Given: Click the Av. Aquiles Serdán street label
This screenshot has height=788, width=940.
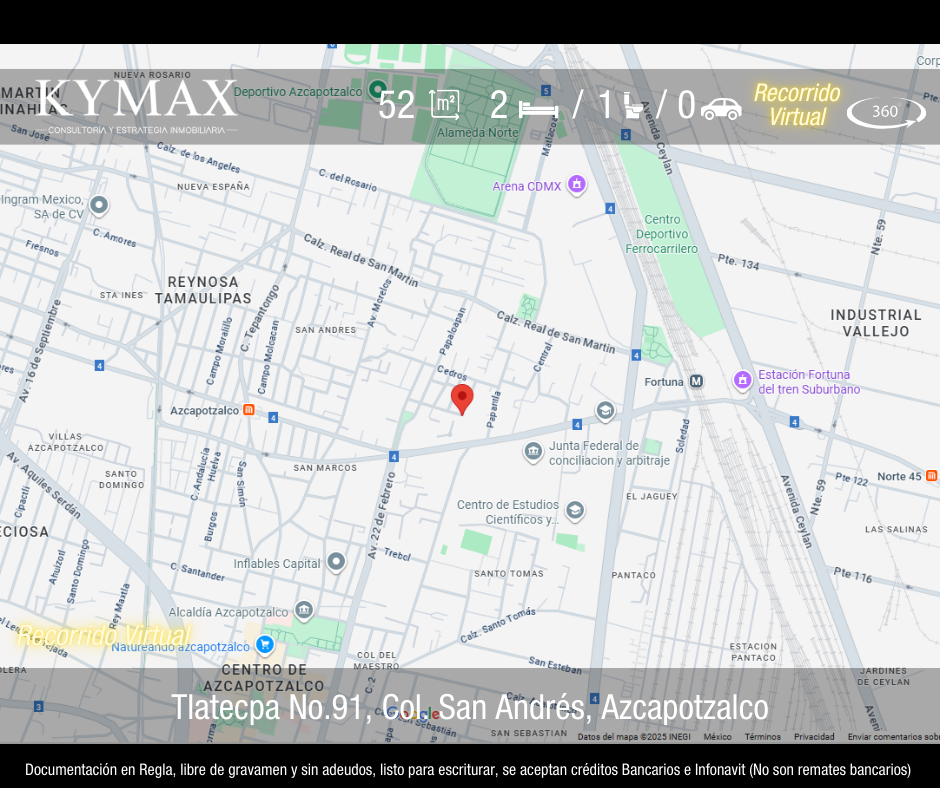Looking at the screenshot, I should coord(44,485).
